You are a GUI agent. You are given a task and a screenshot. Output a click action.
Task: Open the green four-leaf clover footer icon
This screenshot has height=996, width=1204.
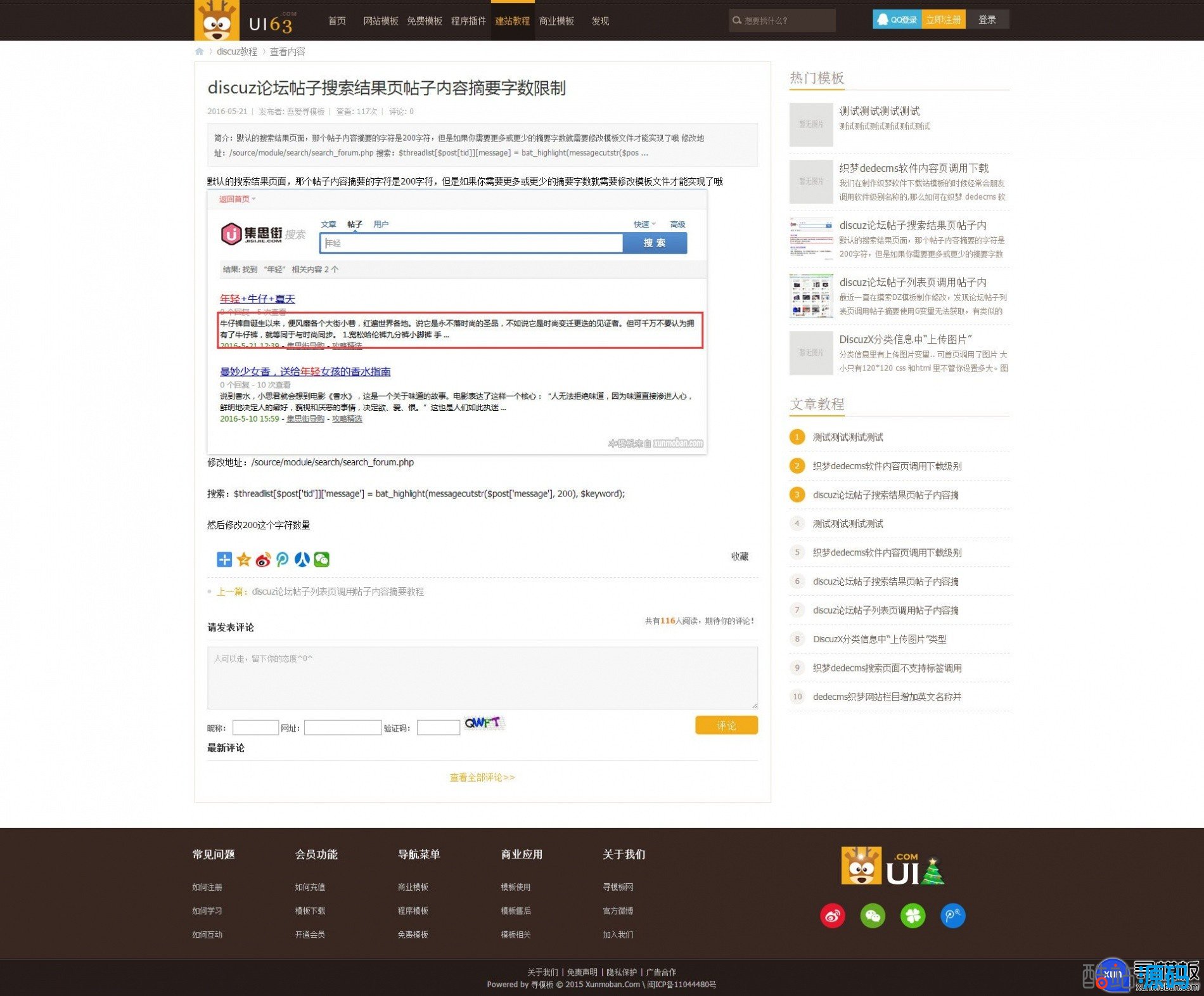tap(913, 916)
